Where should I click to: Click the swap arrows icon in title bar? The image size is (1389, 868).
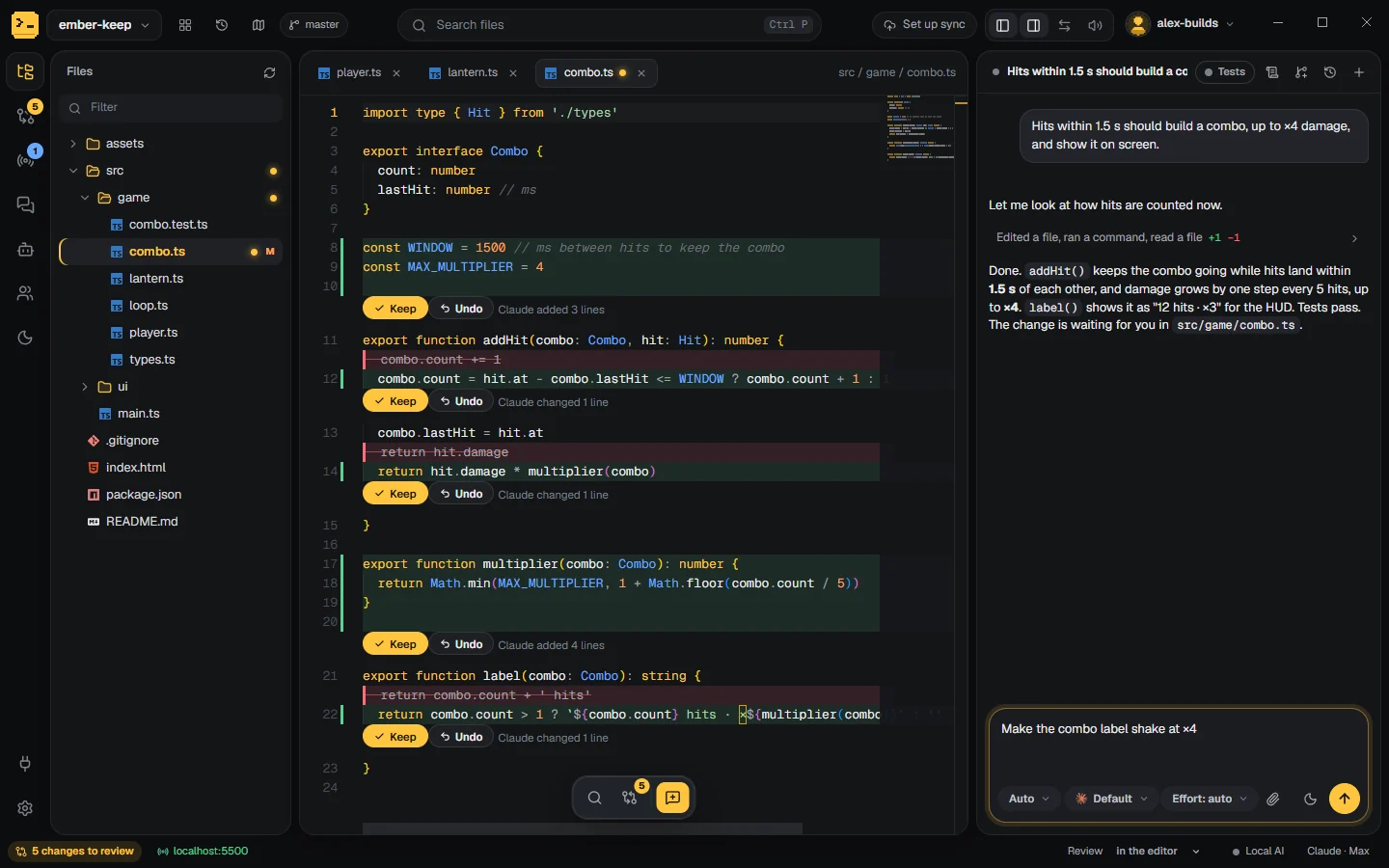pyautogui.click(x=1064, y=25)
